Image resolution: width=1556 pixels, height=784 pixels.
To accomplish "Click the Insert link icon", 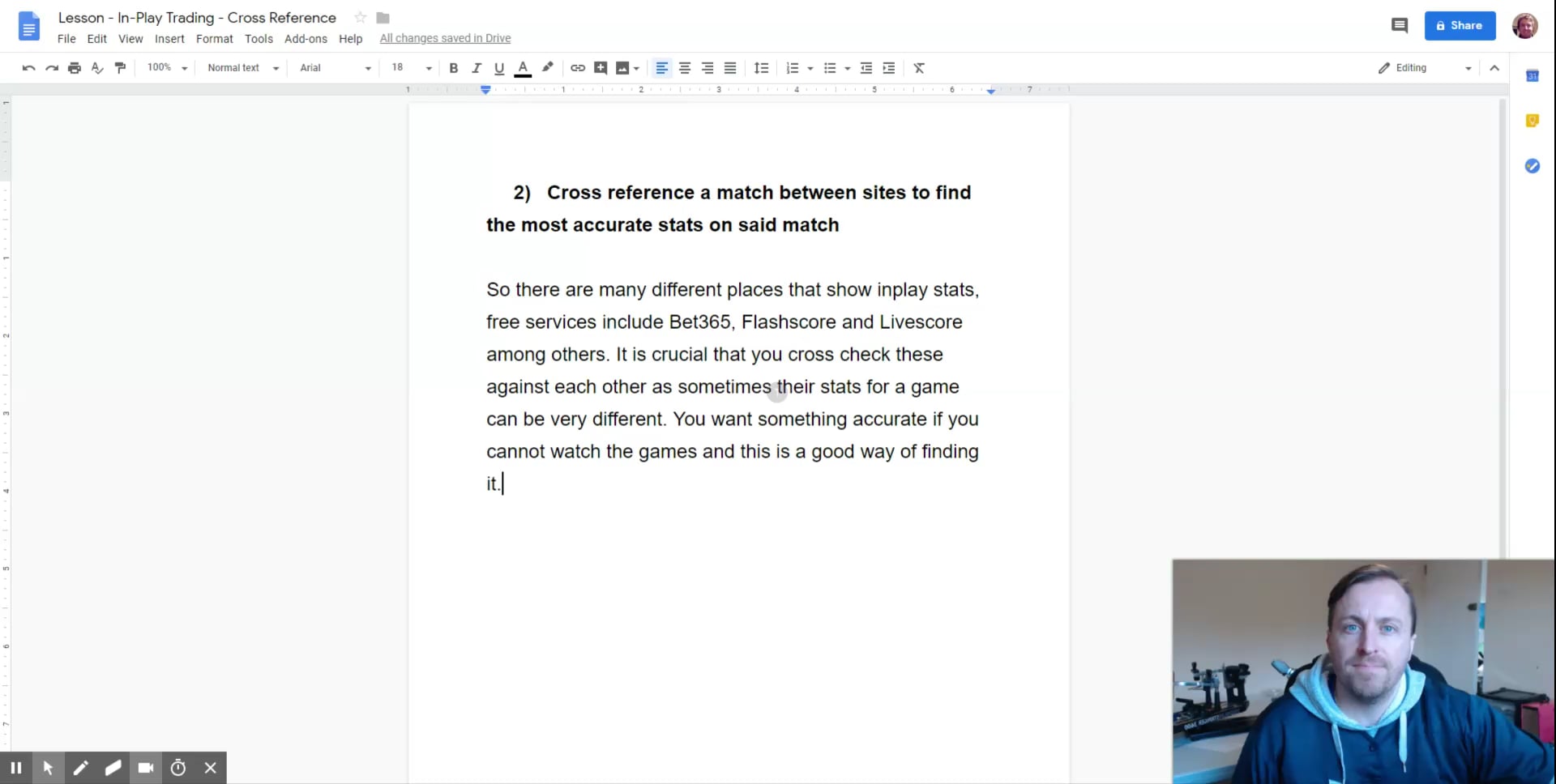I will click(577, 68).
